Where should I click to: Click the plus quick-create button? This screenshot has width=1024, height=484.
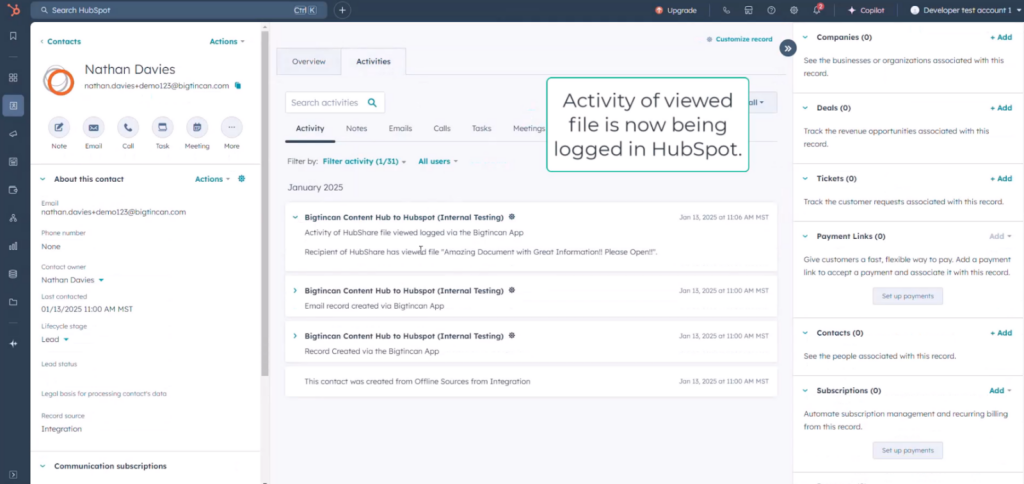342,10
